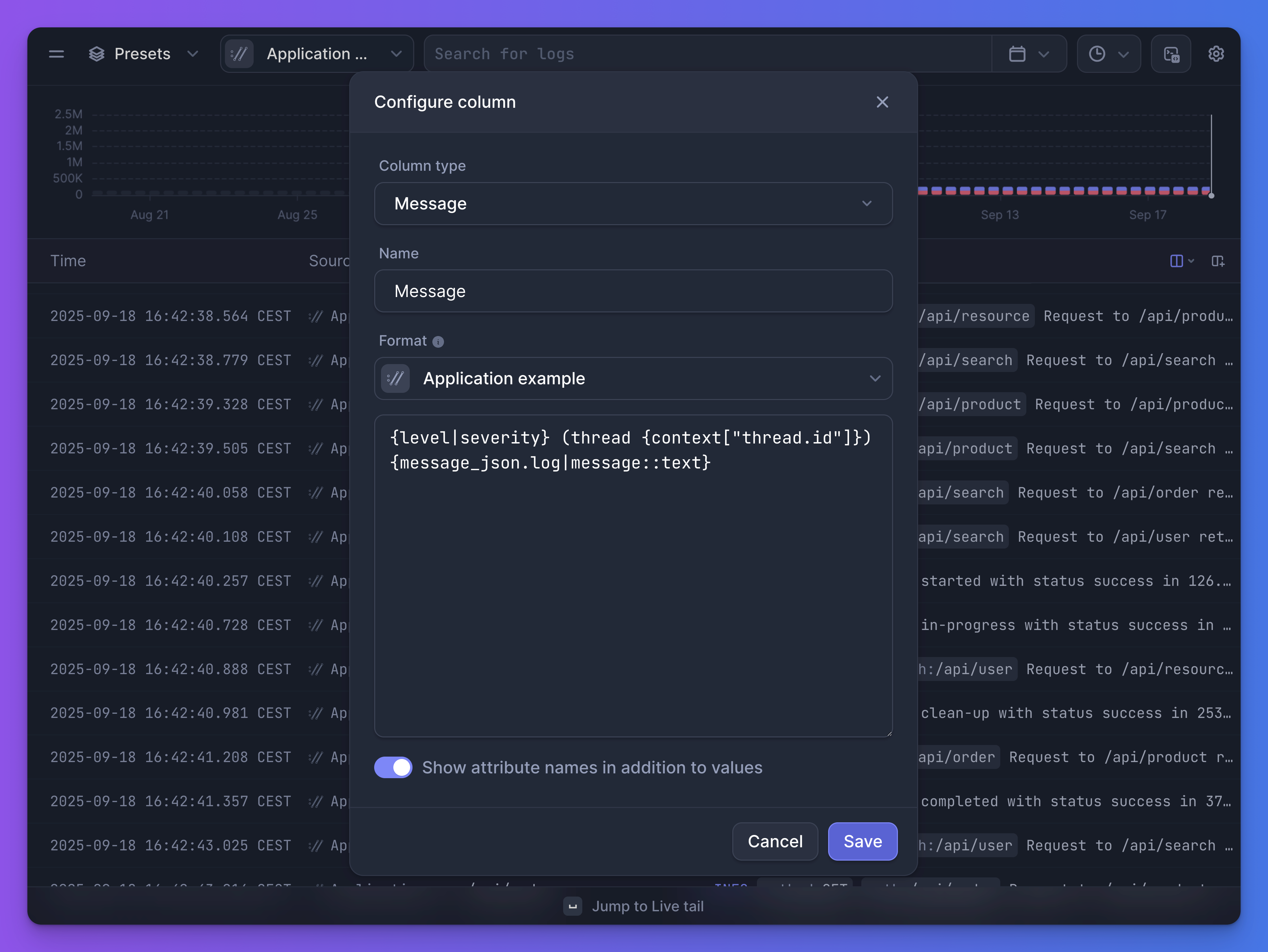Click the Application example format icon in dialog
This screenshot has width=1268, height=952.
tap(395, 378)
